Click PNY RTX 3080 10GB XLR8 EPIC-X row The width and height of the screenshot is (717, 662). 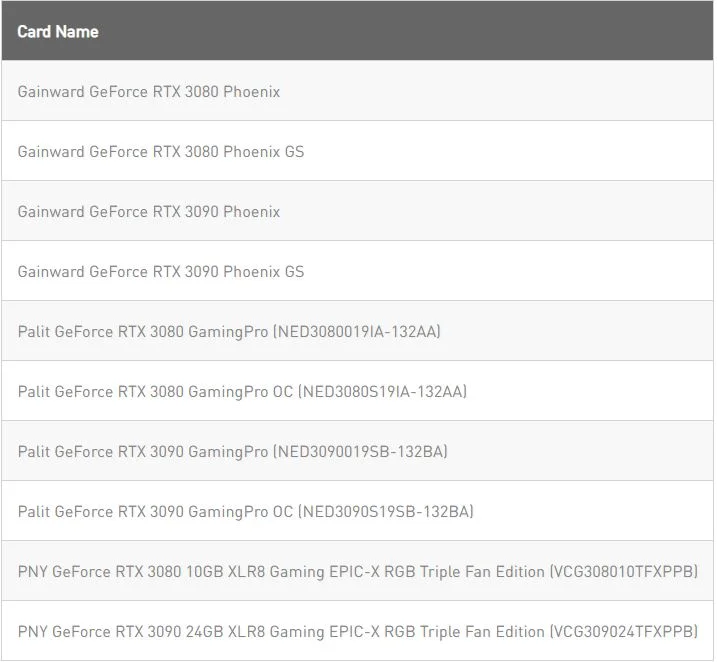point(357,571)
